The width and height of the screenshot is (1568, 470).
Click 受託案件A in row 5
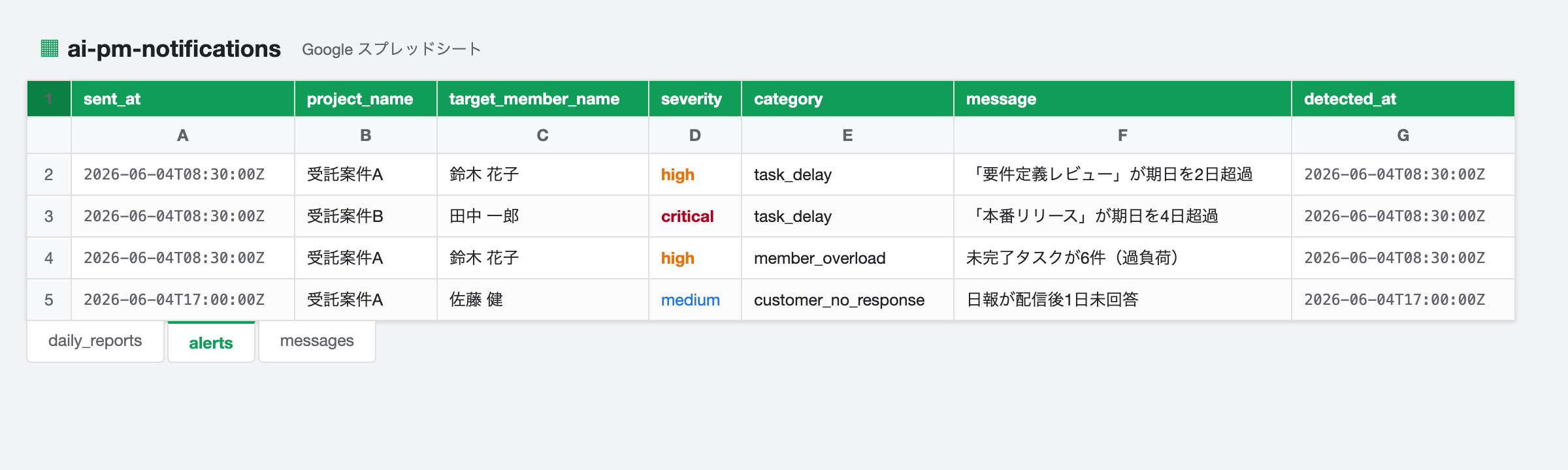(x=366, y=300)
